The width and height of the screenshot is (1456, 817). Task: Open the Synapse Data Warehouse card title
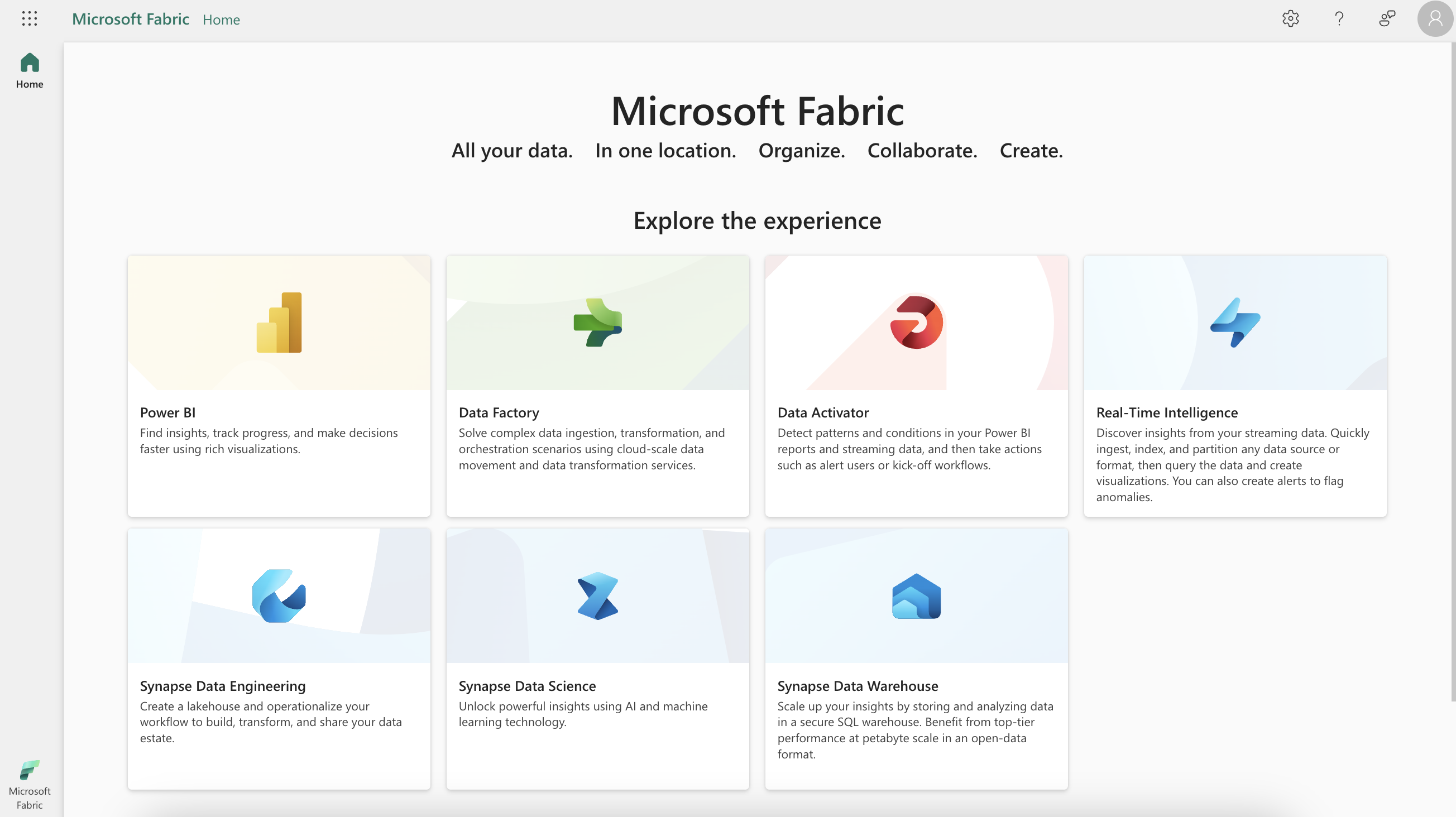[x=858, y=686]
